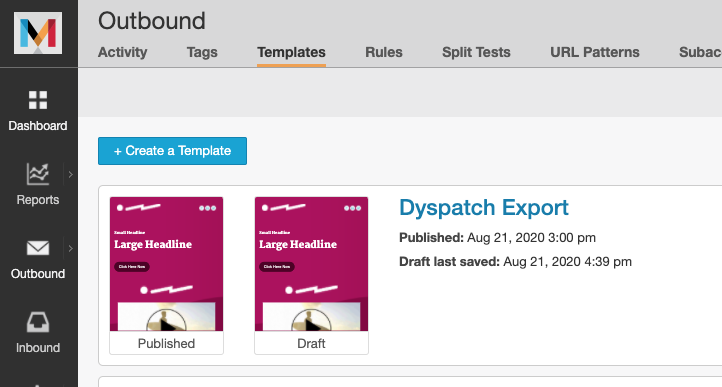
Task: Open the Dyspatch Export template link
Action: tap(484, 207)
